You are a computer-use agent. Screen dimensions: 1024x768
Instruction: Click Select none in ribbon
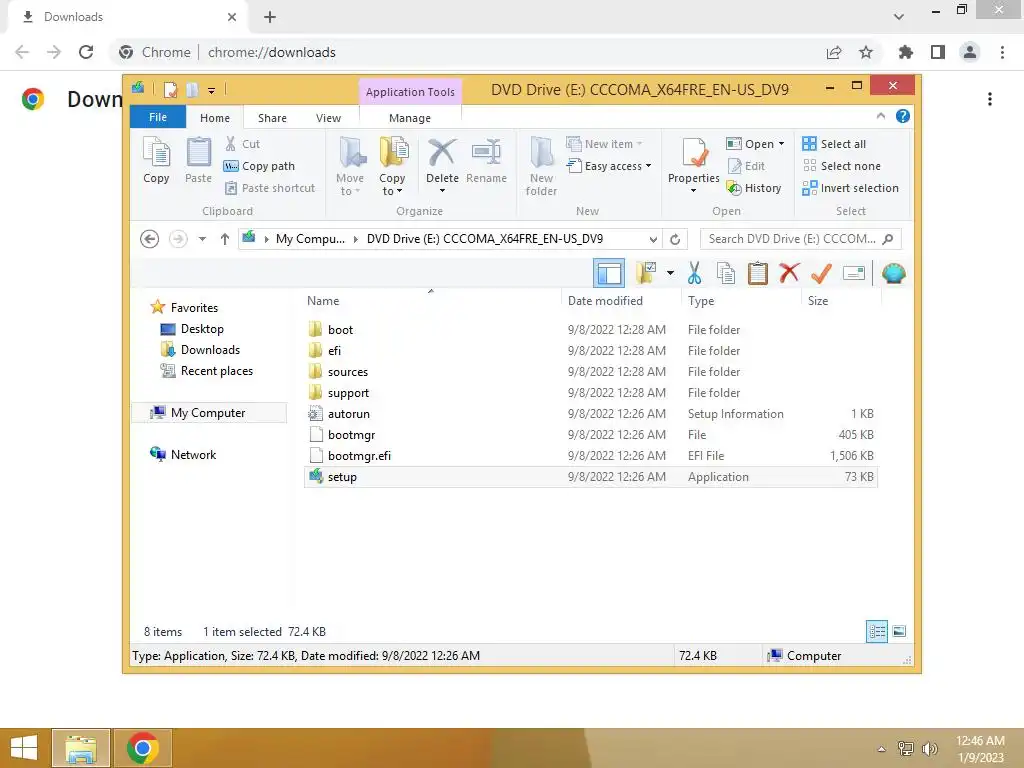pyautogui.click(x=842, y=166)
